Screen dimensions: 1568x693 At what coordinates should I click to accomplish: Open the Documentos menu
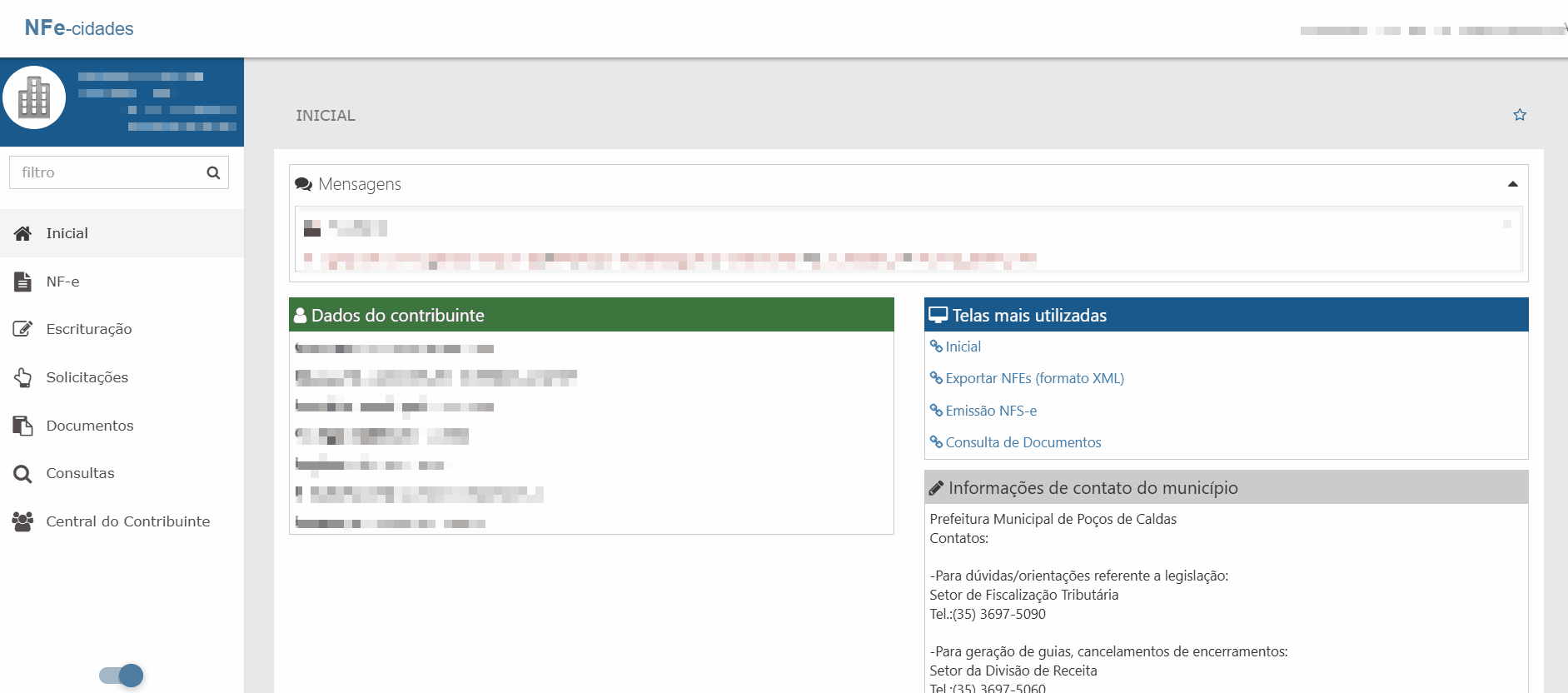122,426
